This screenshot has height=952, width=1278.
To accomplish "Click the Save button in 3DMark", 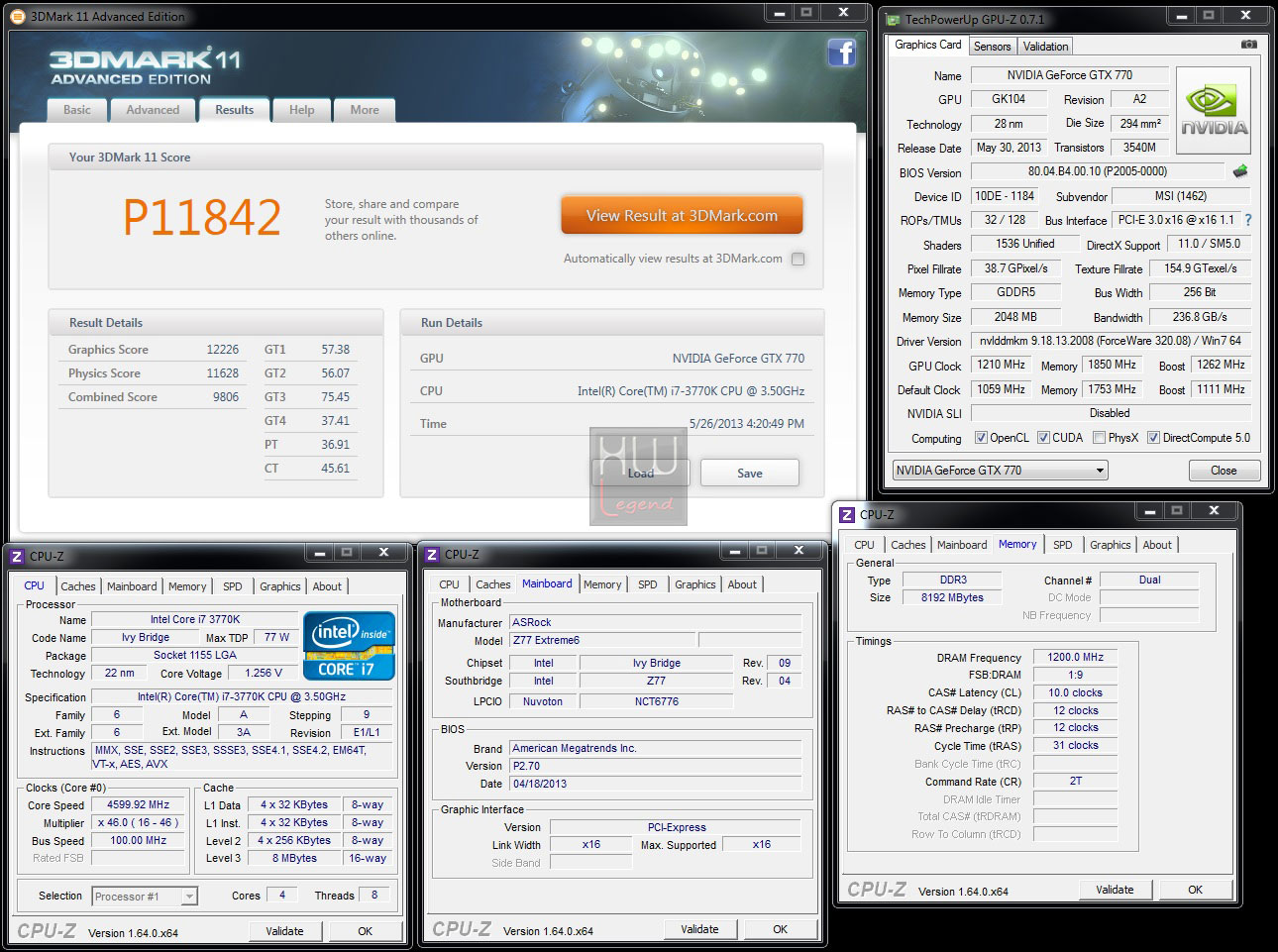I will click(x=750, y=473).
